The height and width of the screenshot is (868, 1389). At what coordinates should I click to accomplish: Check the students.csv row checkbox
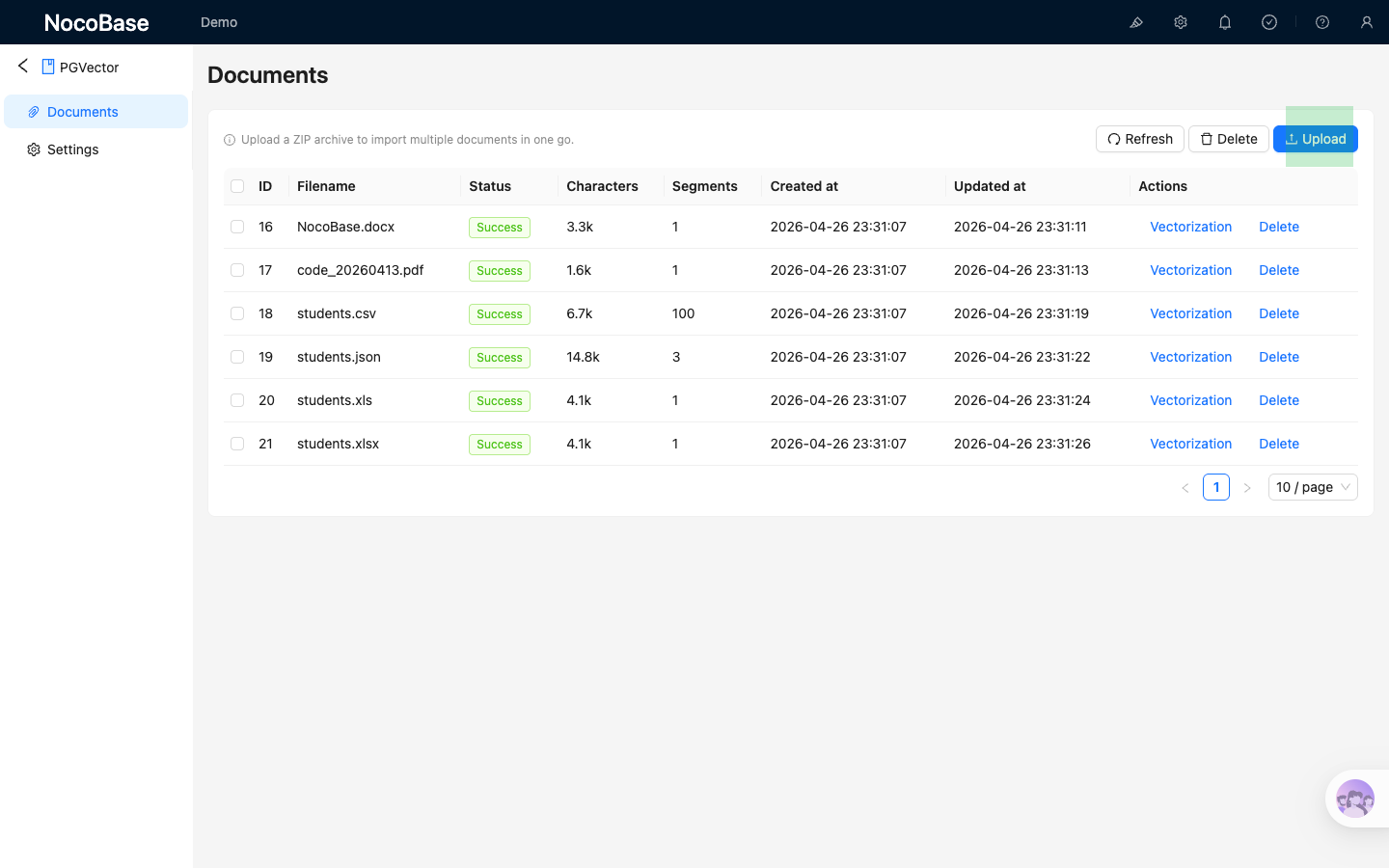[x=237, y=313]
